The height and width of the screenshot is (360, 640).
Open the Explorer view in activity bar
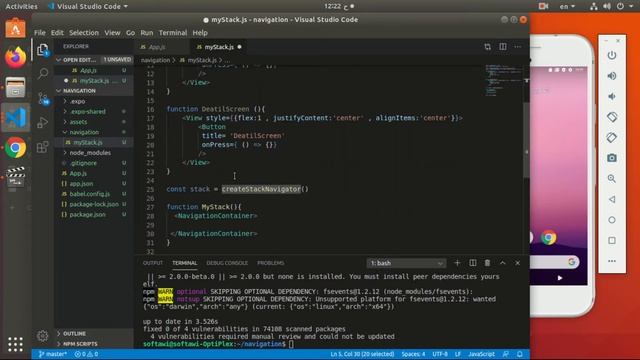(x=42, y=50)
